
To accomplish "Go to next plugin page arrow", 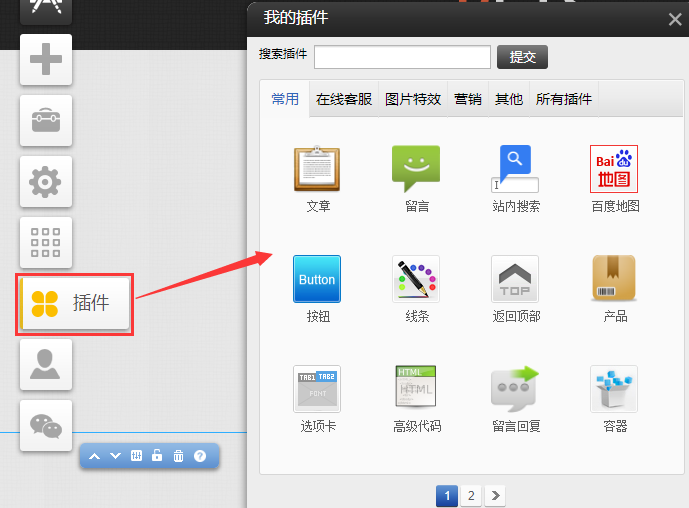I will tap(495, 495).
